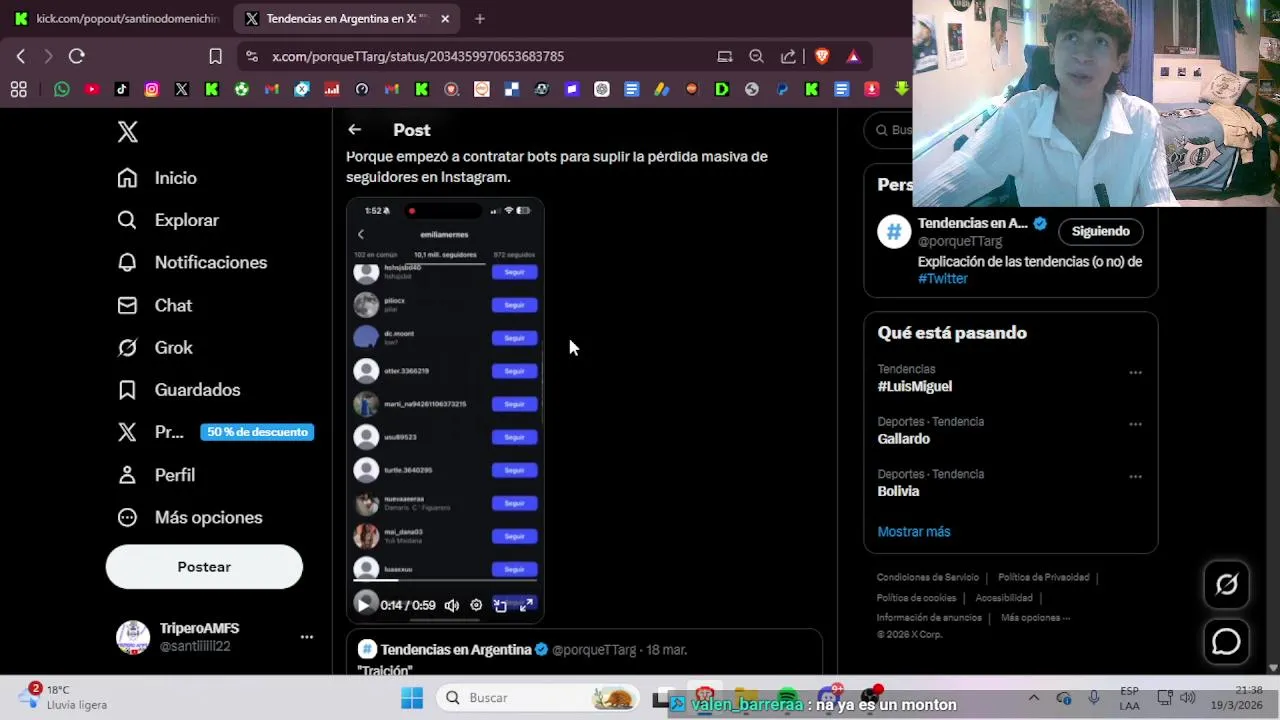This screenshot has height=720, width=1280.
Task: Open TikTok bookmark
Action: [122, 90]
